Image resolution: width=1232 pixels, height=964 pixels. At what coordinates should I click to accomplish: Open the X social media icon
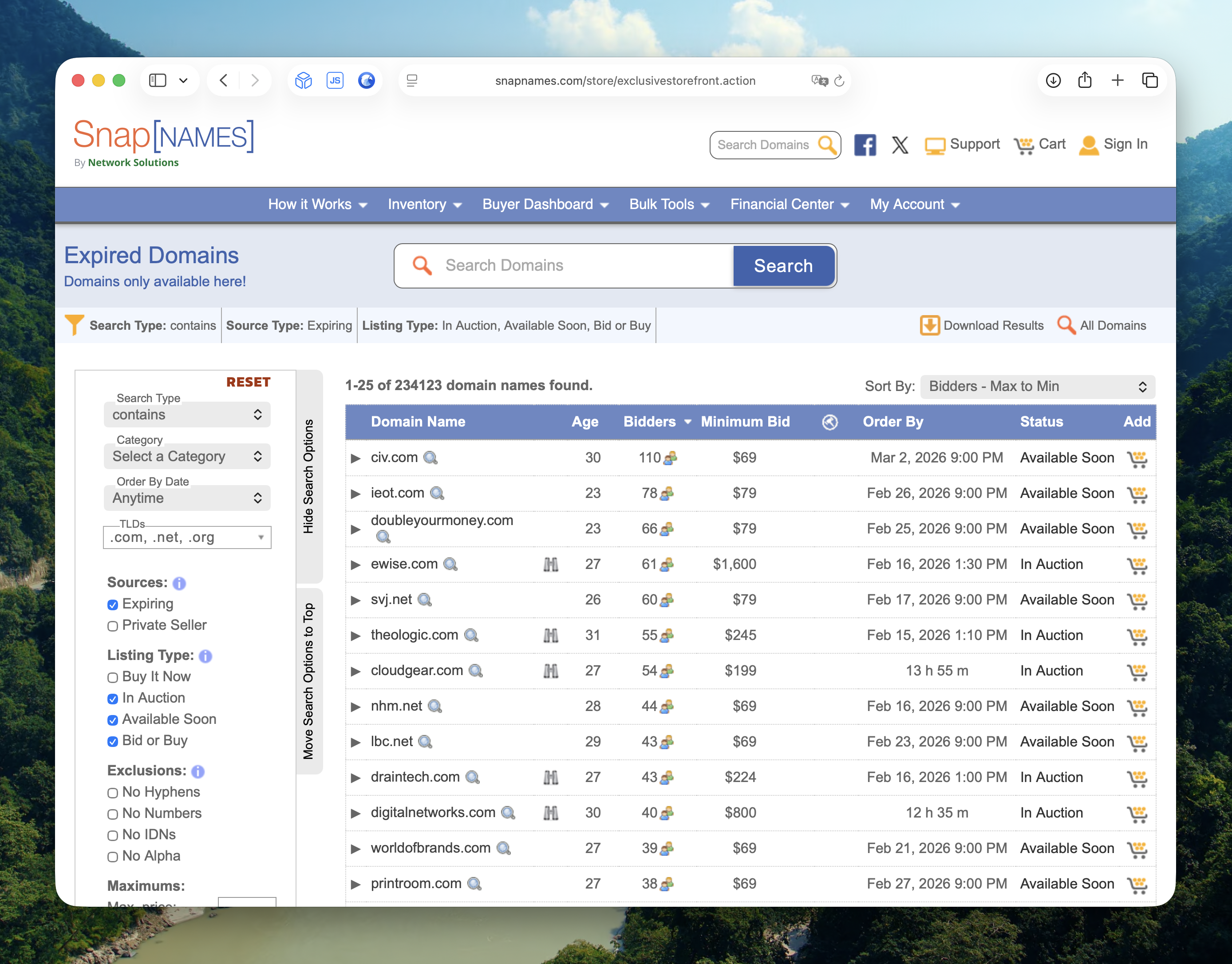900,145
